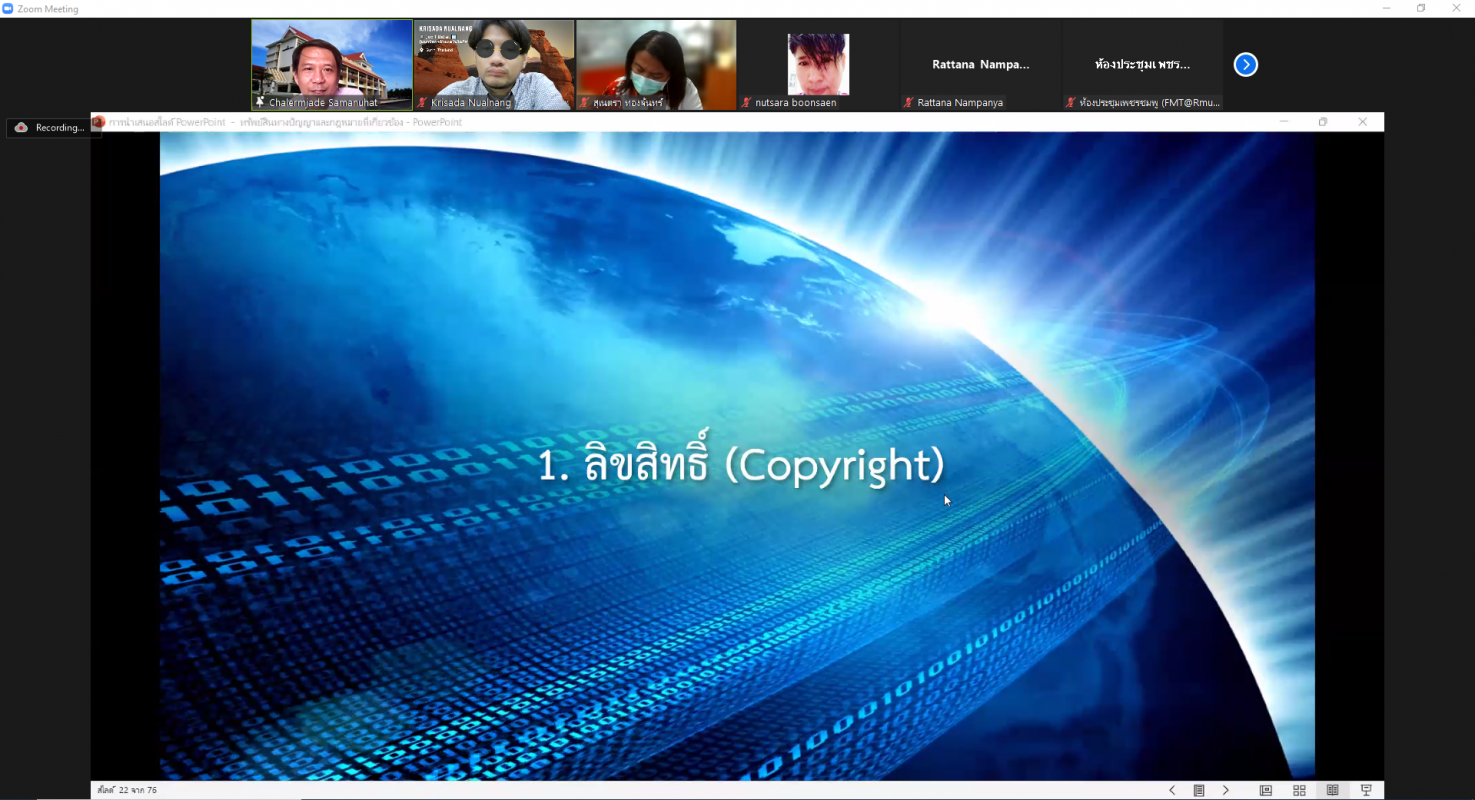Start Slide Show from status bar
The width and height of the screenshot is (1475, 800).
[1366, 791]
